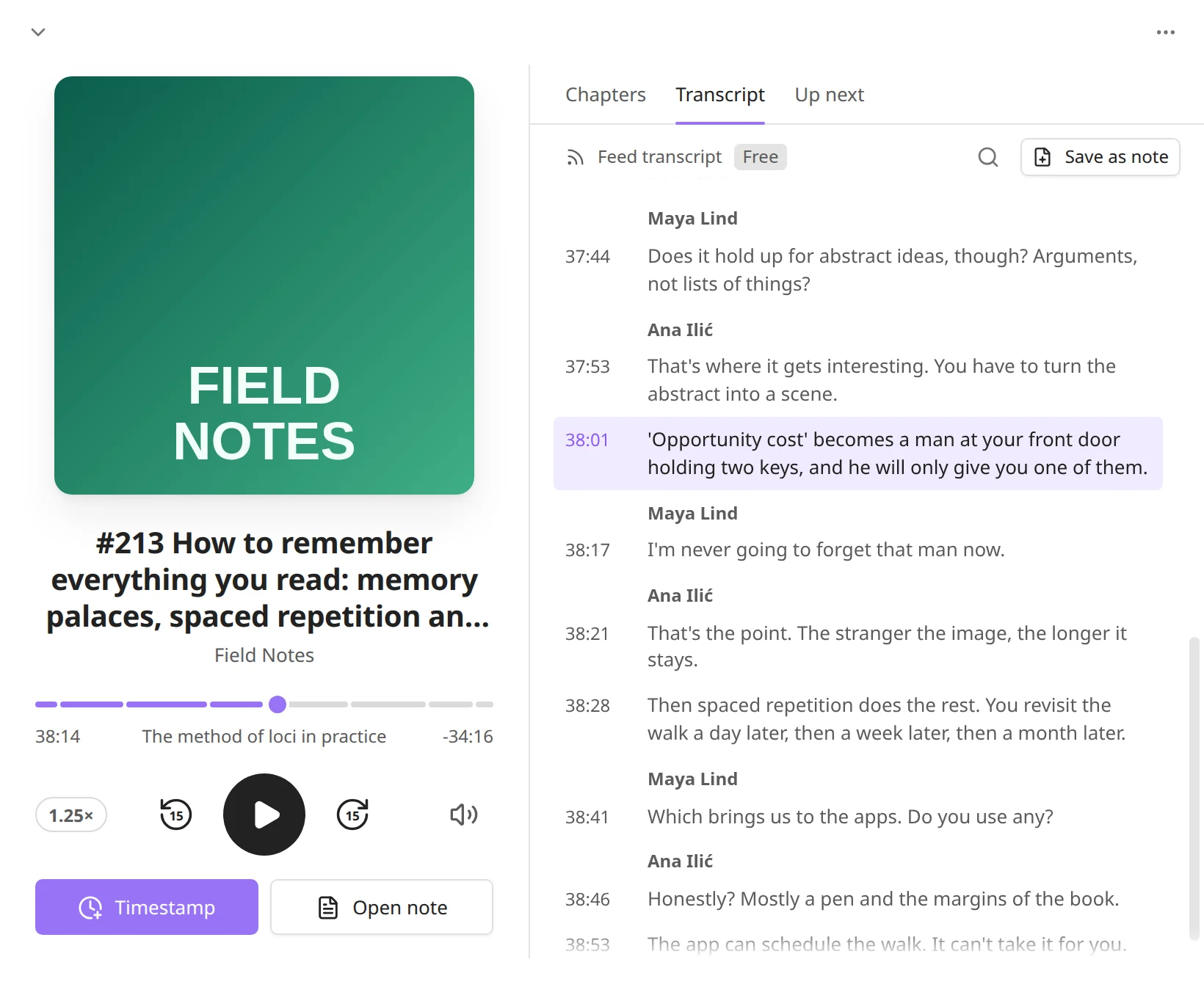Seek to the chapter segment right after the playhead
This screenshot has height=998, width=1204.
pos(318,704)
